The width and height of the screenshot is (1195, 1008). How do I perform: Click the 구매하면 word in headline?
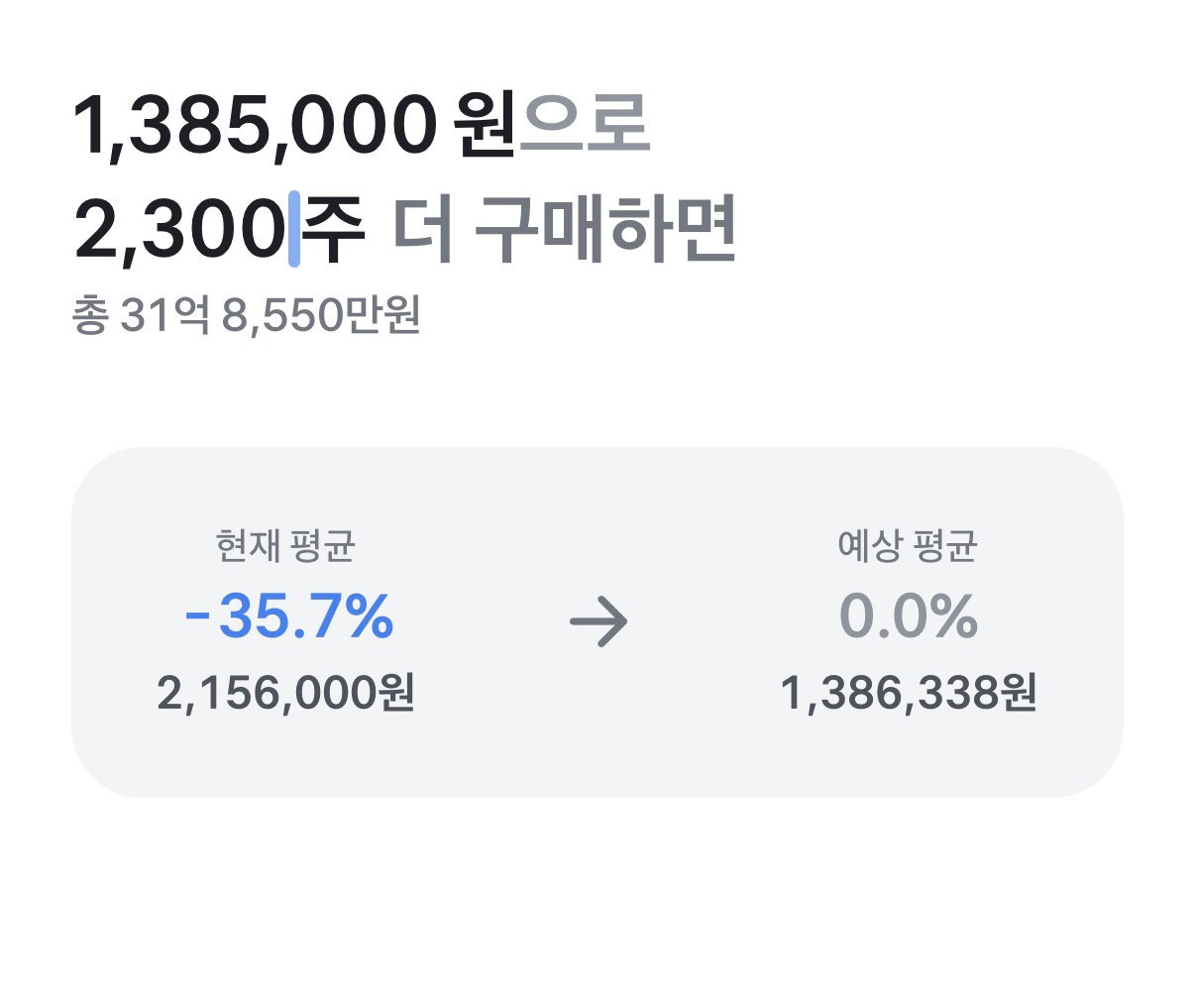(605, 231)
